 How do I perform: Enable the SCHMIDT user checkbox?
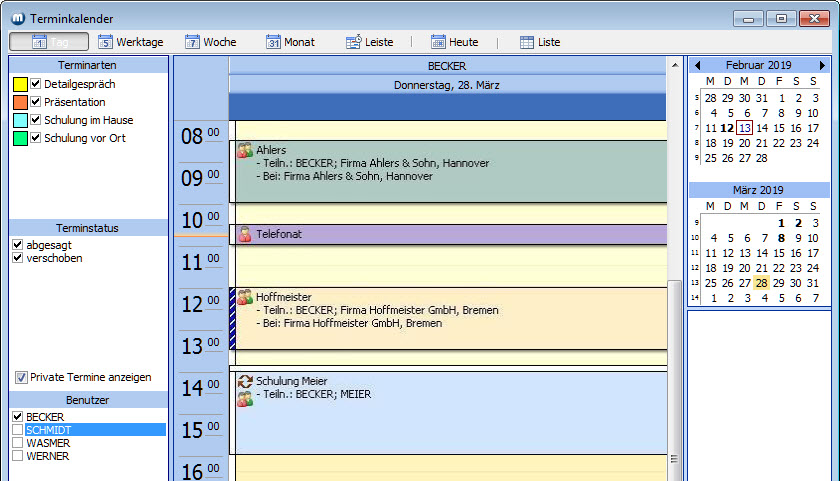point(18,429)
